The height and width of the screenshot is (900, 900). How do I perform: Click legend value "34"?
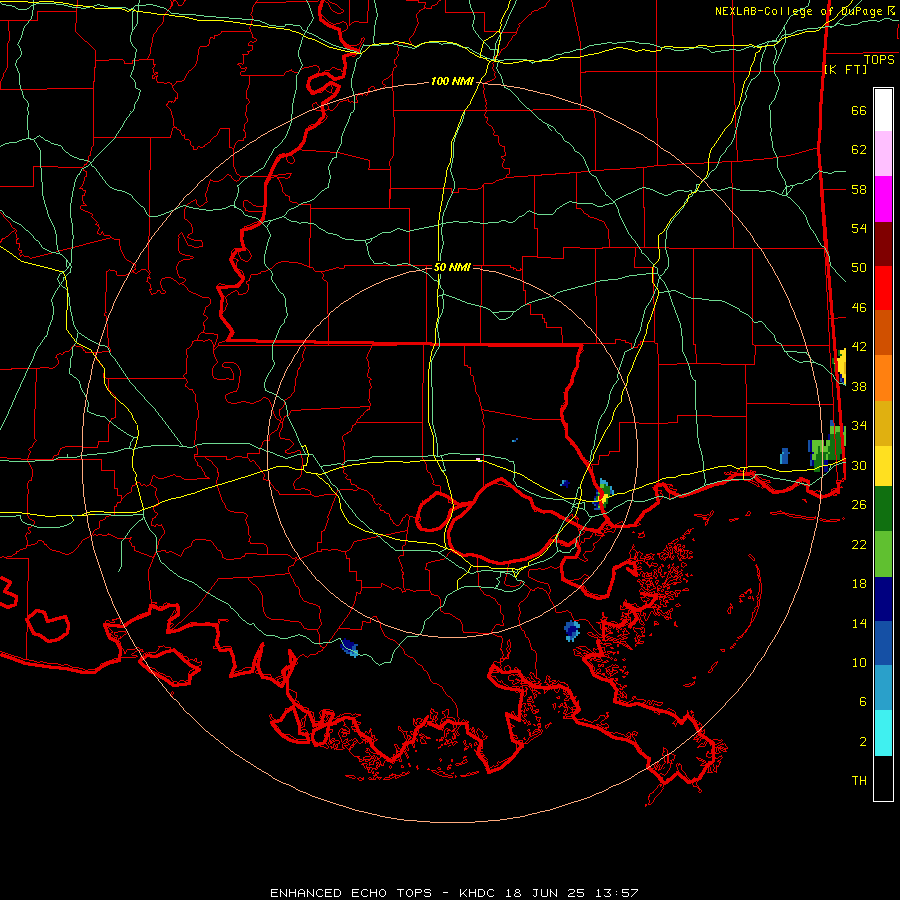(859, 426)
